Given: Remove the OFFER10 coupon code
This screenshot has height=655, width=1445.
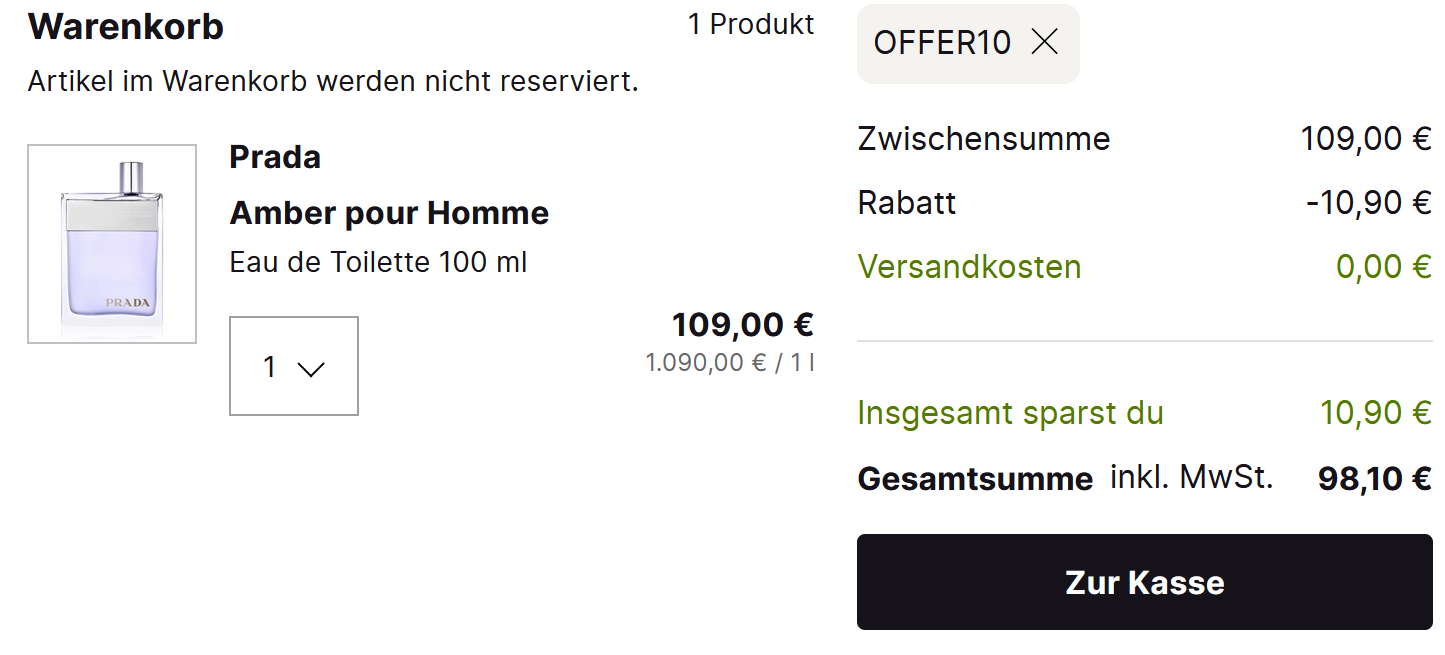Looking at the screenshot, I should pyautogui.click(x=1044, y=42).
